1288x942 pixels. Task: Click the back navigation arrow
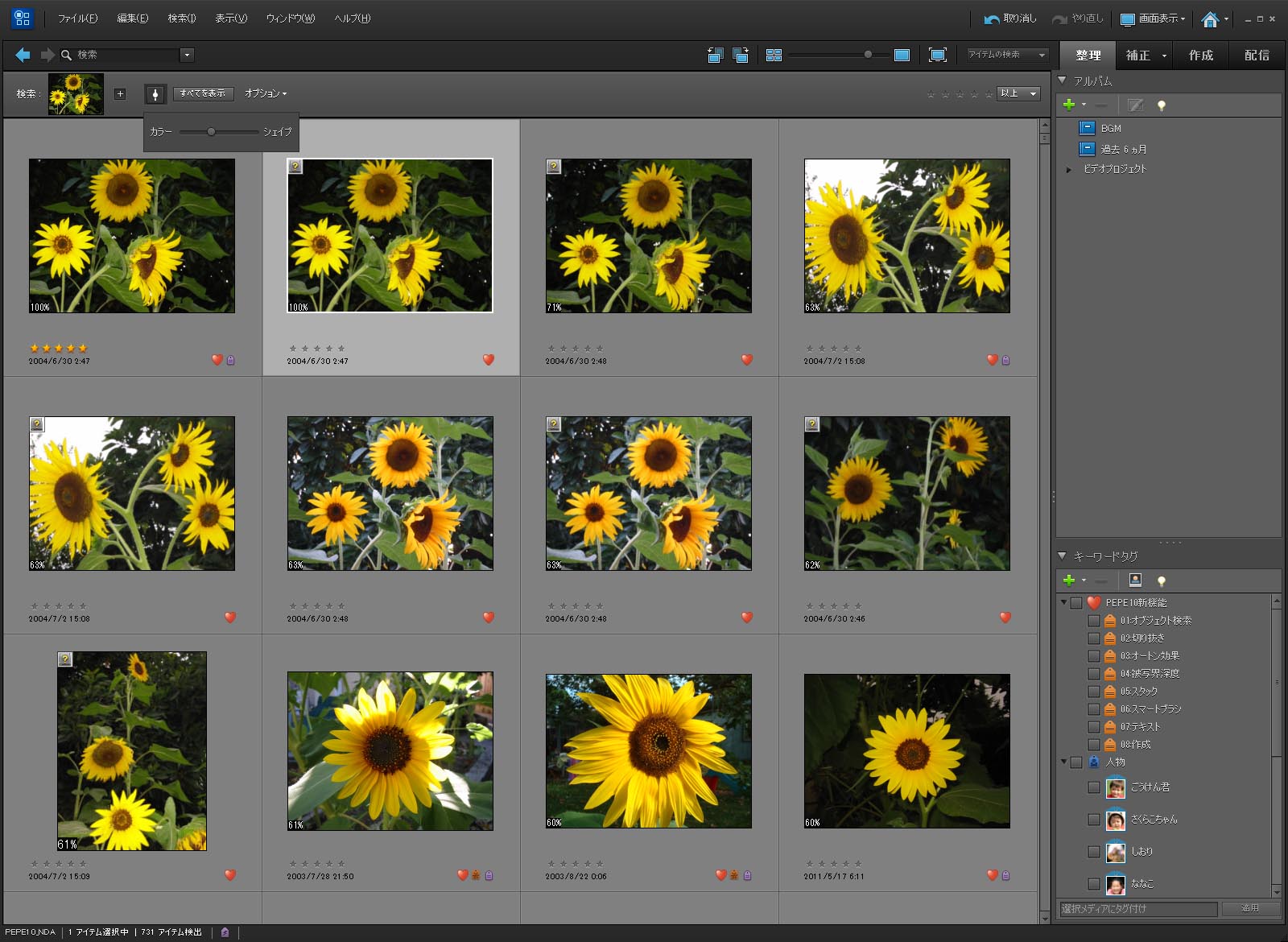pos(23,55)
